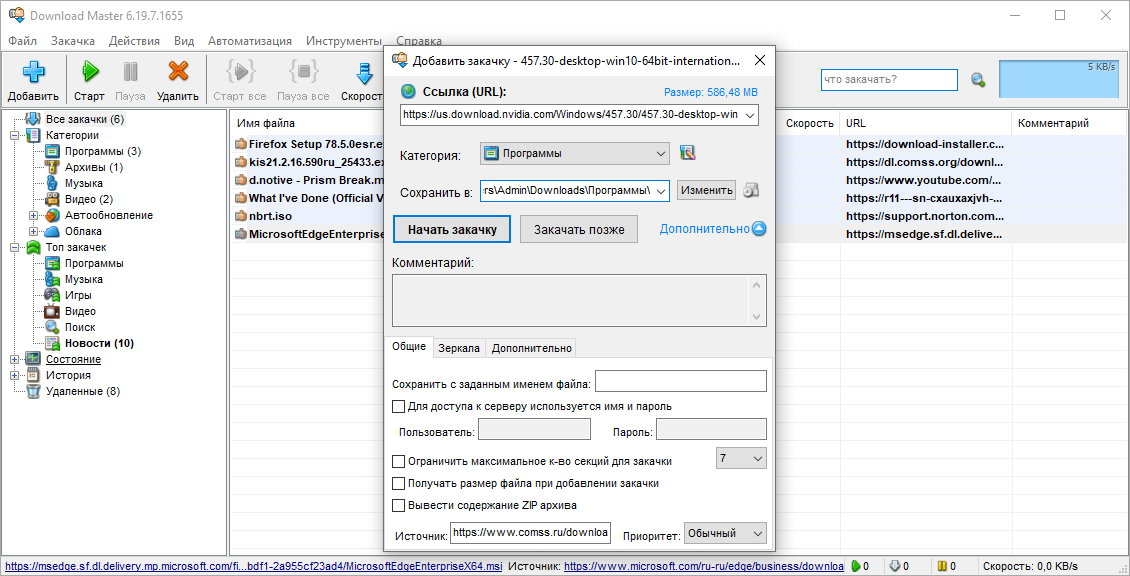Screen dimensions: 1130x576
Task: Click the blue speed graph panel
Action: pyautogui.click(x=1059, y=80)
